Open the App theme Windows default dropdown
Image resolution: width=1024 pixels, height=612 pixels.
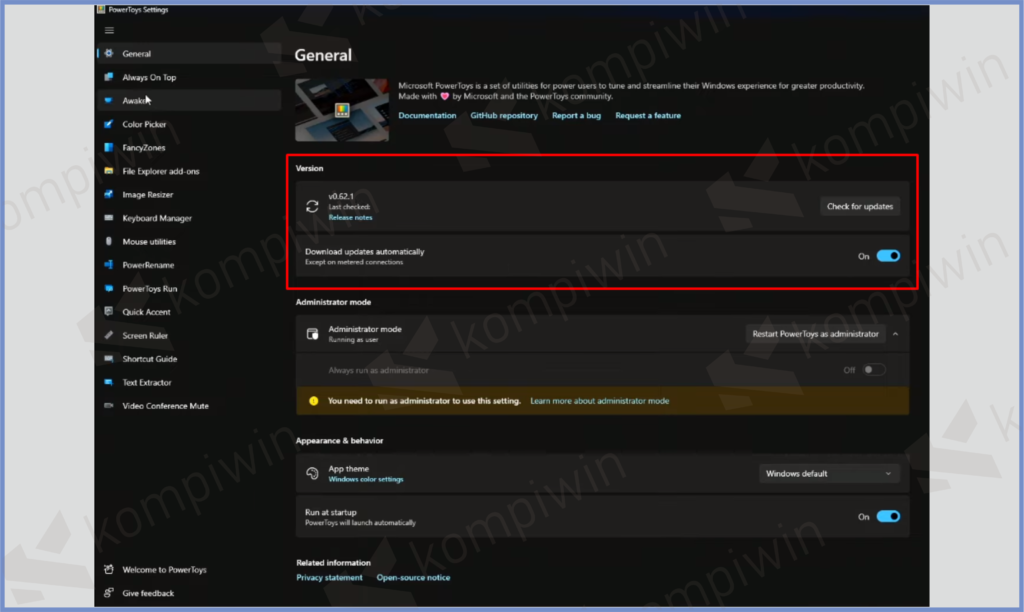pos(828,474)
